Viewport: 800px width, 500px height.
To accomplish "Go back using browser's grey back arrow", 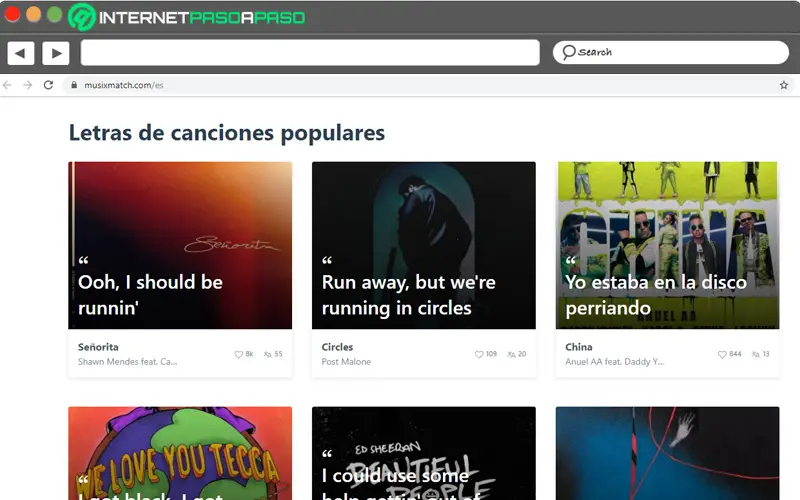I will [x=7, y=85].
